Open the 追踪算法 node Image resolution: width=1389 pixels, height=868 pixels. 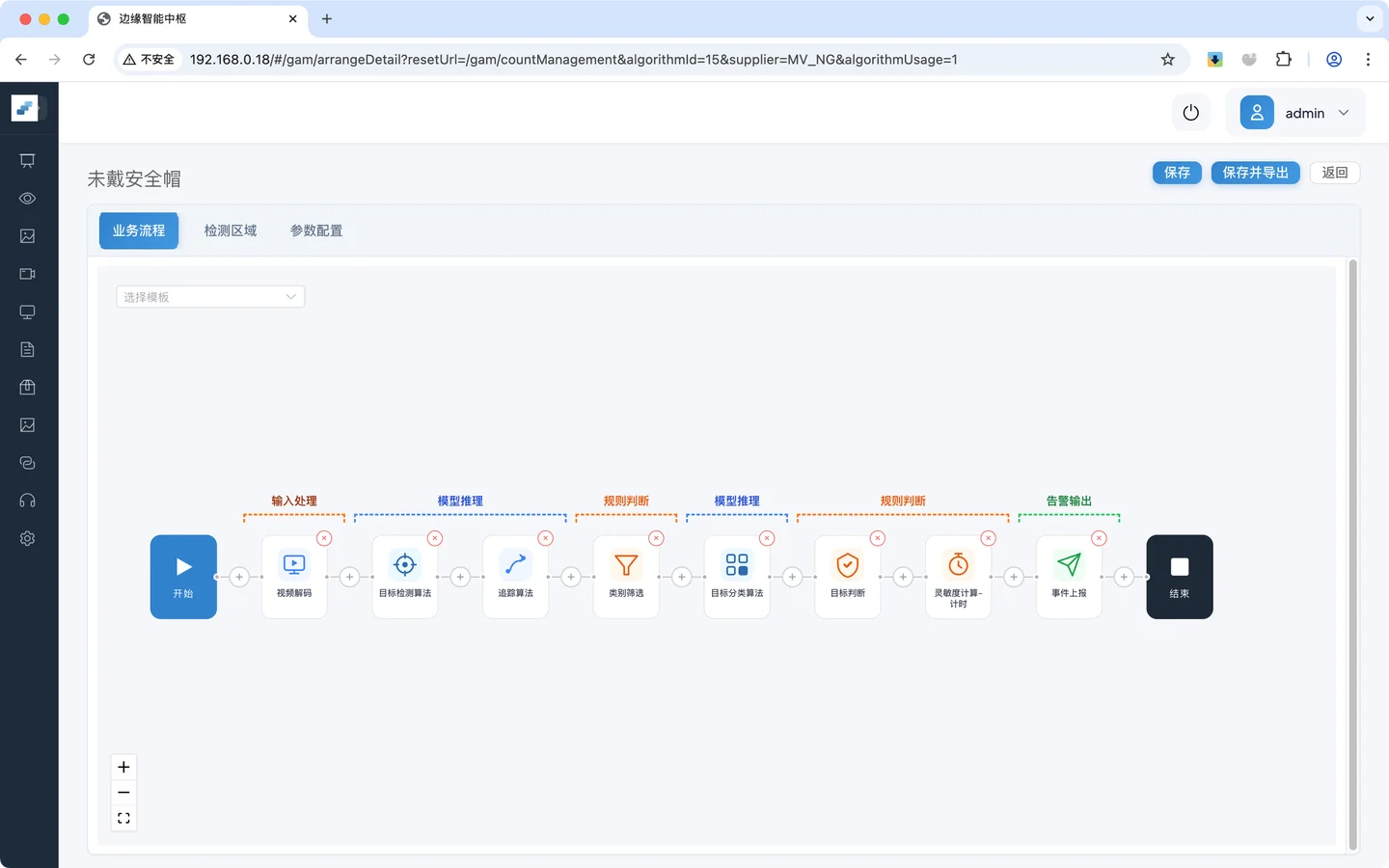[x=515, y=577]
